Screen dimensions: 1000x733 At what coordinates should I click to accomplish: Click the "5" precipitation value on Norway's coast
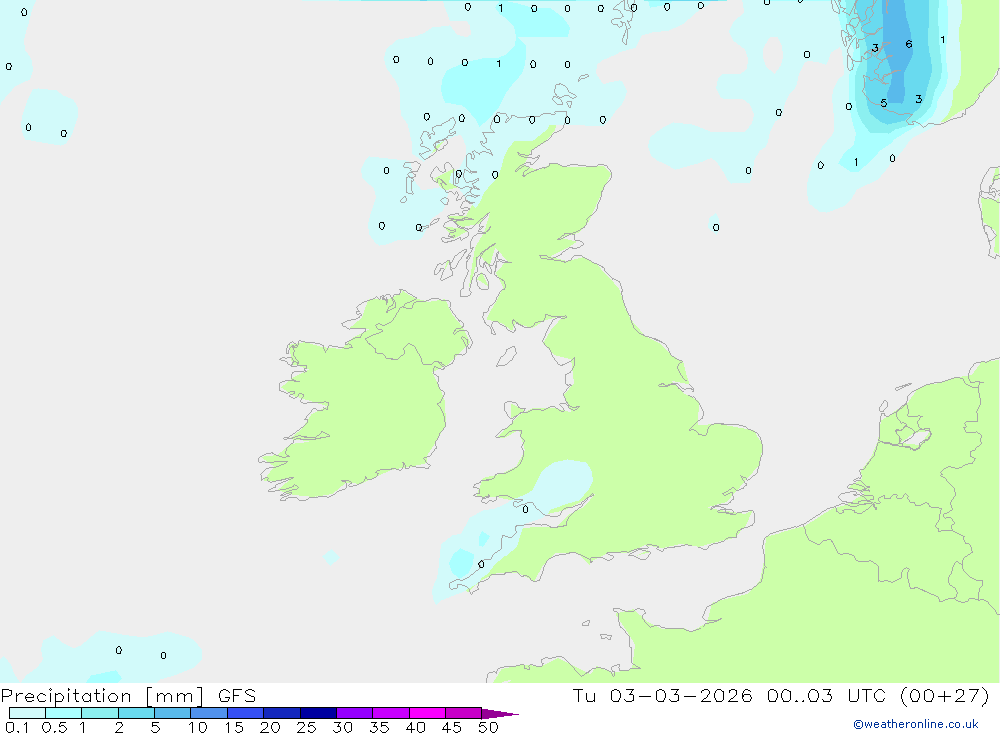(x=883, y=103)
